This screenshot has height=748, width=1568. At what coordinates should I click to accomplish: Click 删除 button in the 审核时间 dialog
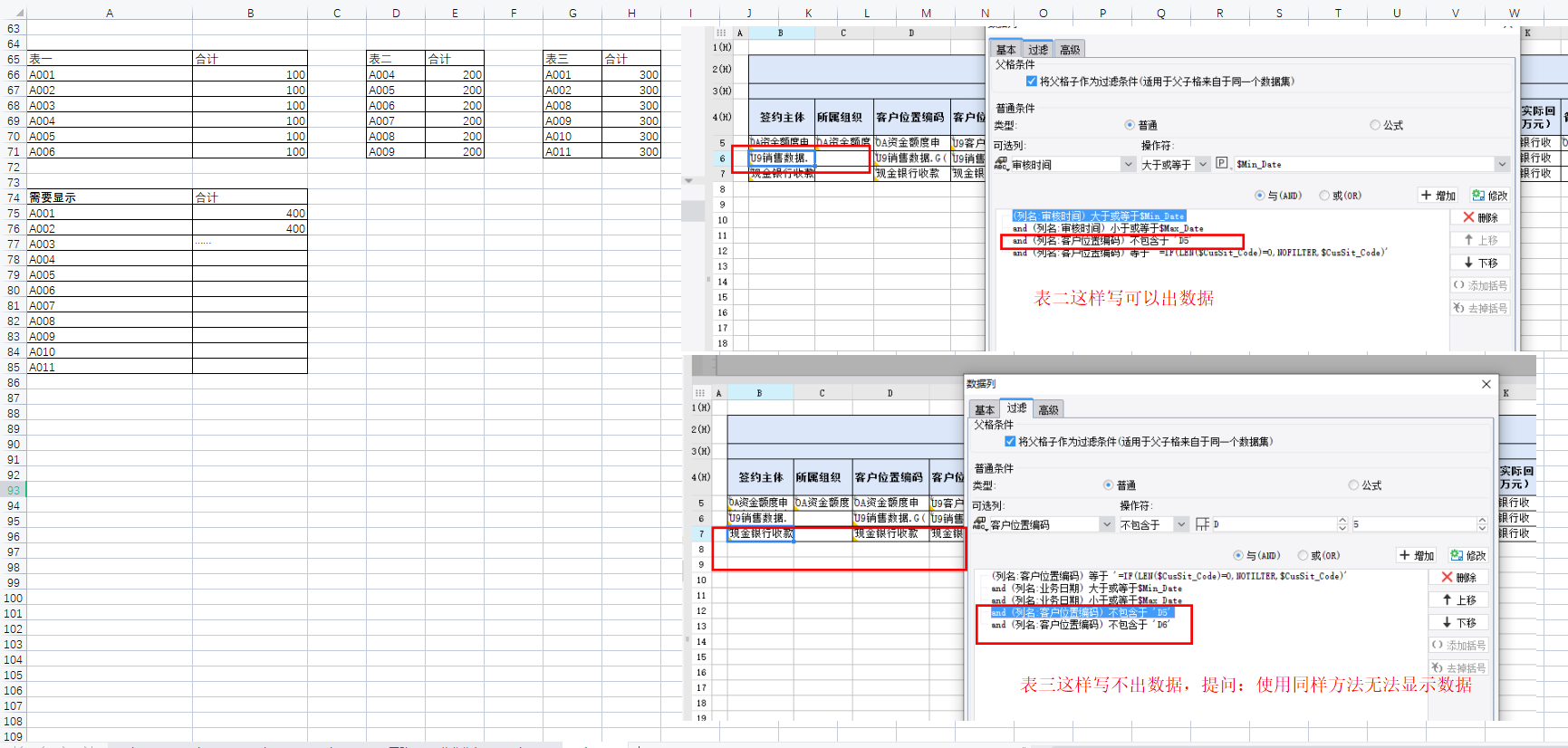pyautogui.click(x=1480, y=217)
